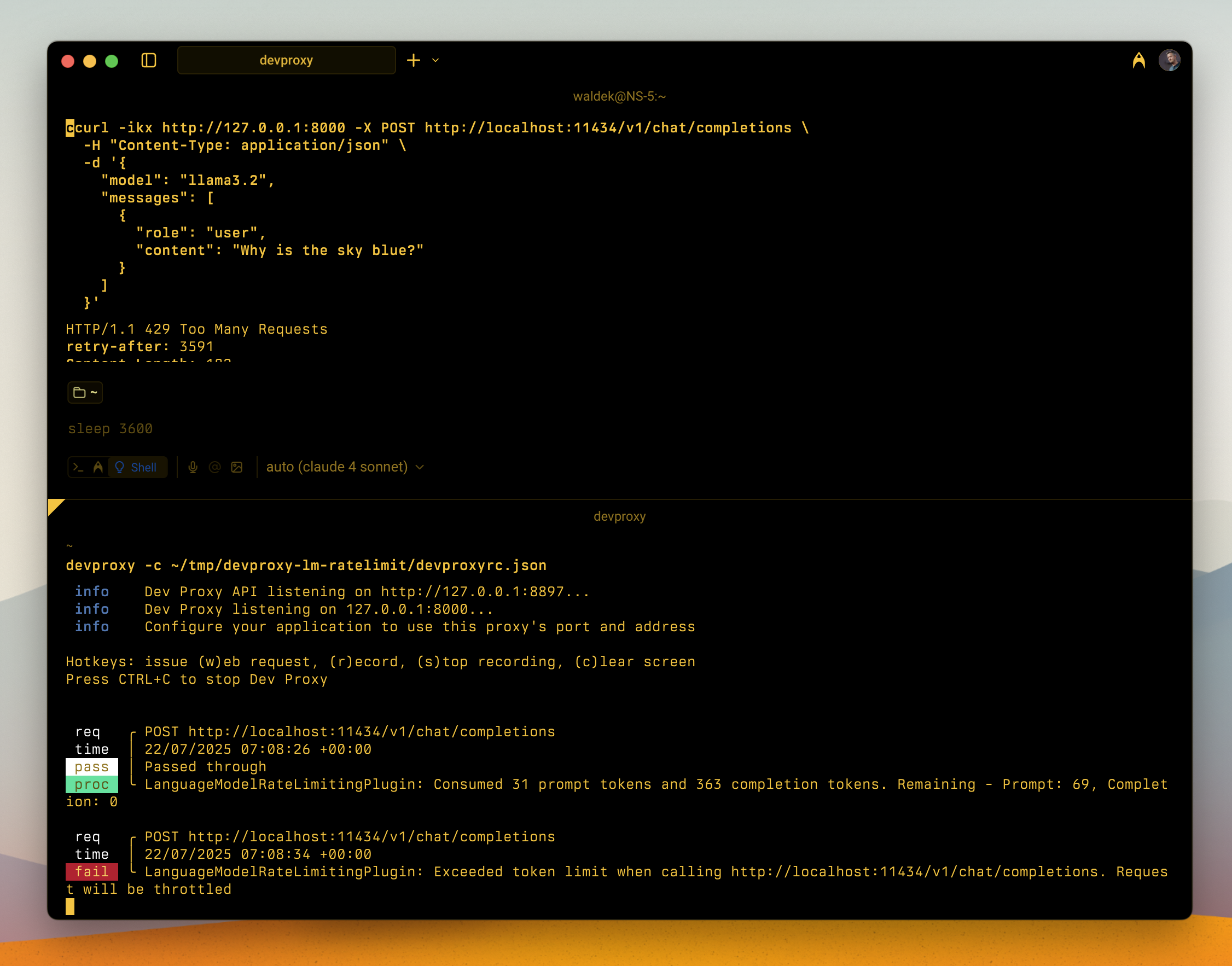Select the terminal prompt mode icon
1232x966 pixels.
tap(78, 467)
